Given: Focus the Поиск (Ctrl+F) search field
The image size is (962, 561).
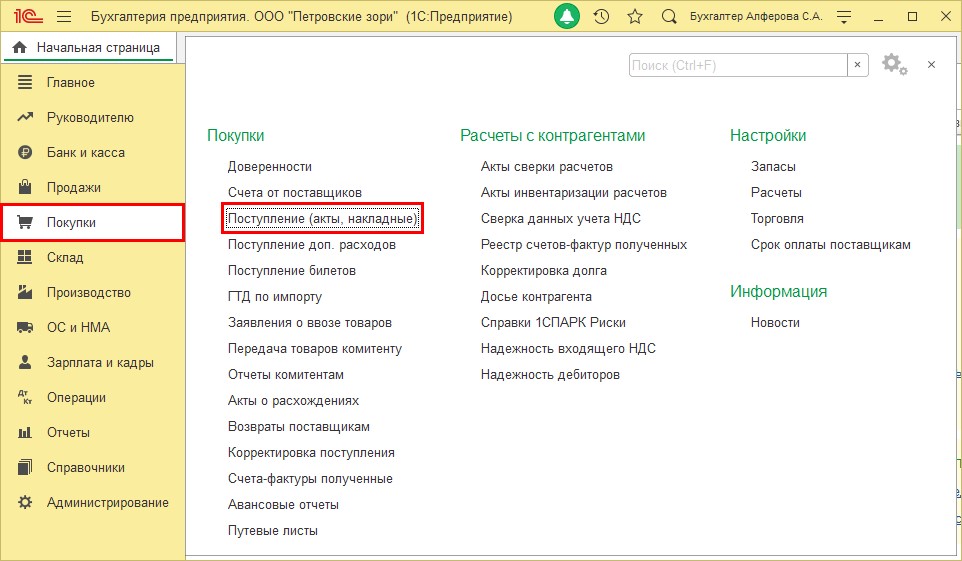Looking at the screenshot, I should [x=738, y=65].
